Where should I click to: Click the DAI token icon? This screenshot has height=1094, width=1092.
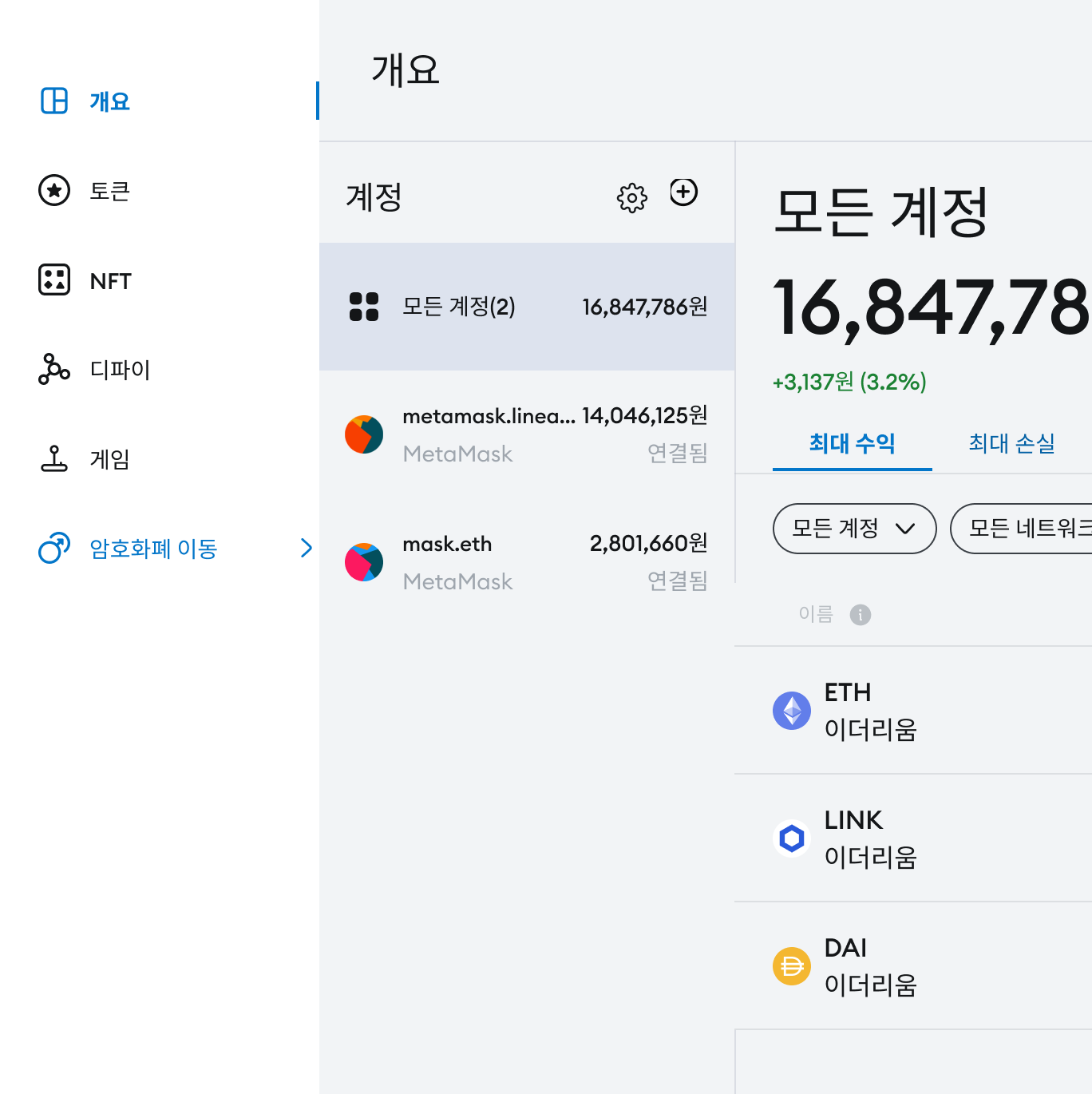(792, 965)
